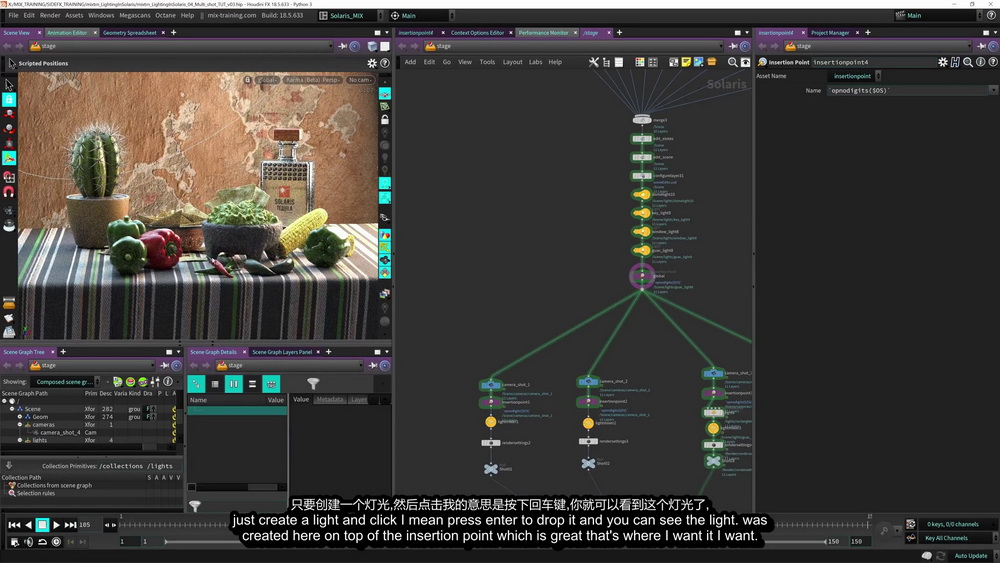The width and height of the screenshot is (1000, 563).
Task: Switch to the Context Options Editor tab
Action: [x=477, y=33]
